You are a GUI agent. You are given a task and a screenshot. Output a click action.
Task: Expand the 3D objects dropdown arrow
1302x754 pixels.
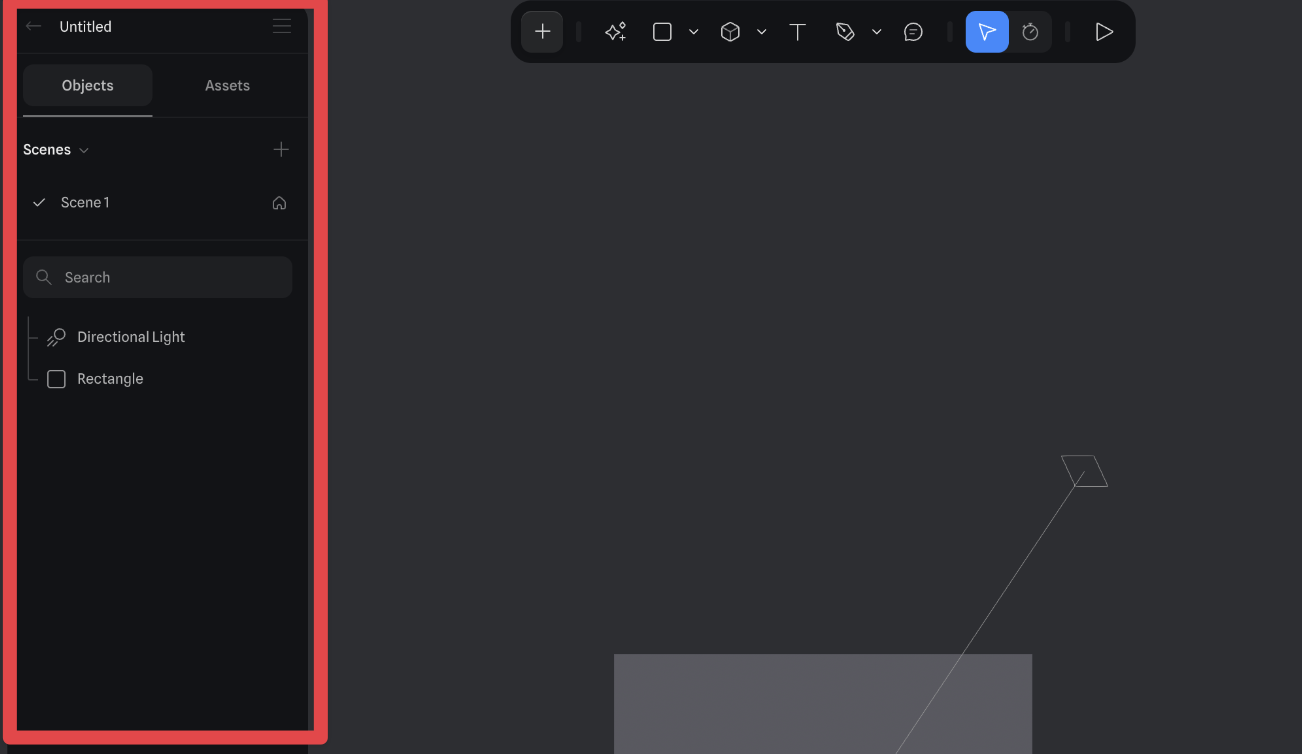click(761, 32)
